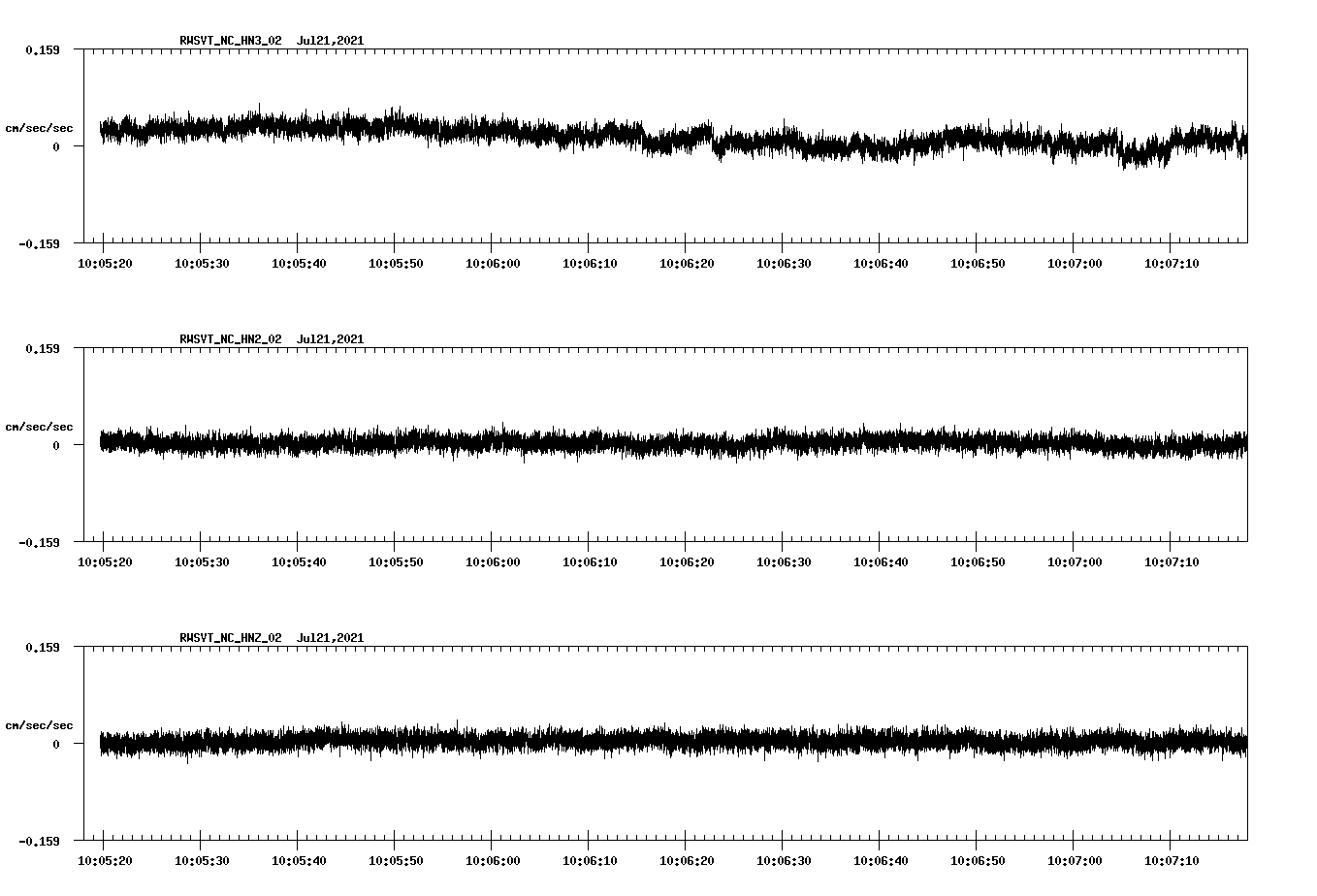1317x896 pixels.
Task: Click the cm/sec/sec label on middle plot
Action: click(x=39, y=426)
